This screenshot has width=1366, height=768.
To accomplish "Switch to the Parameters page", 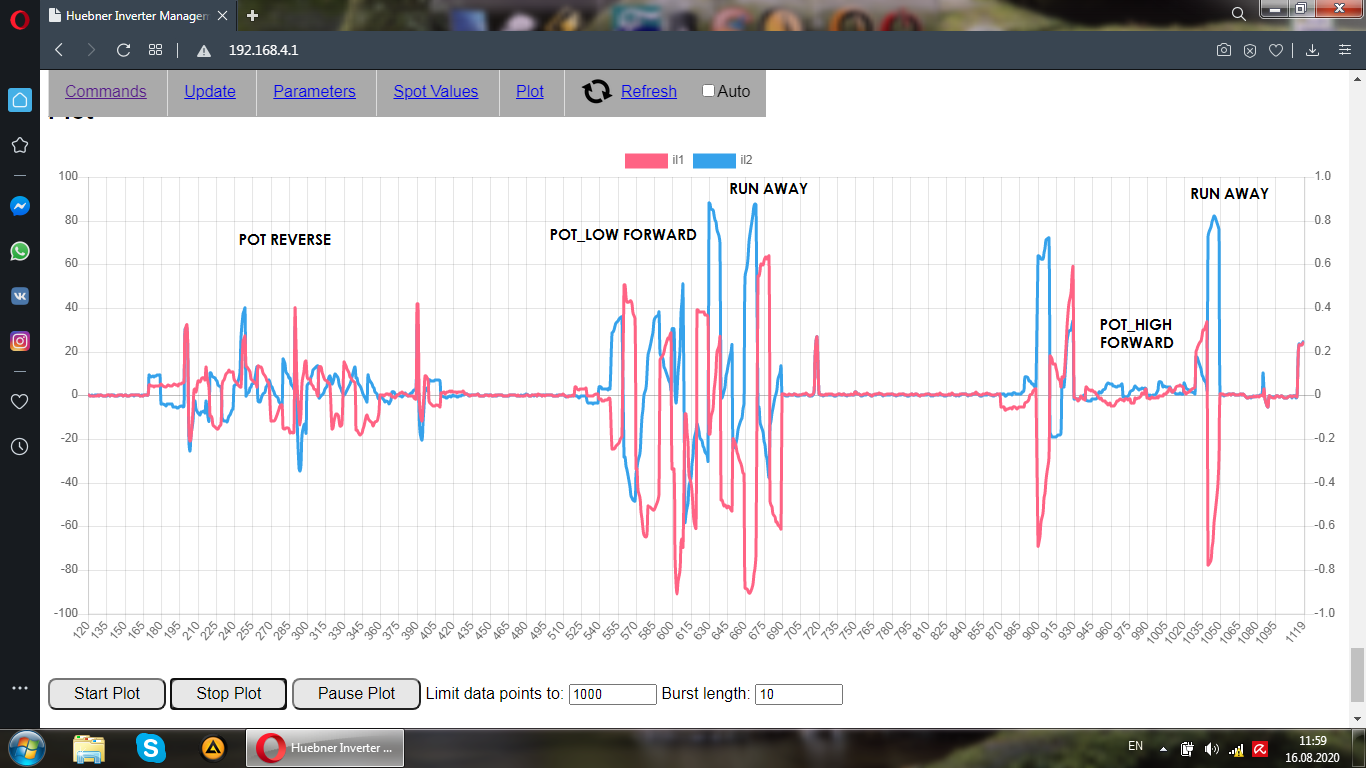I will (314, 92).
